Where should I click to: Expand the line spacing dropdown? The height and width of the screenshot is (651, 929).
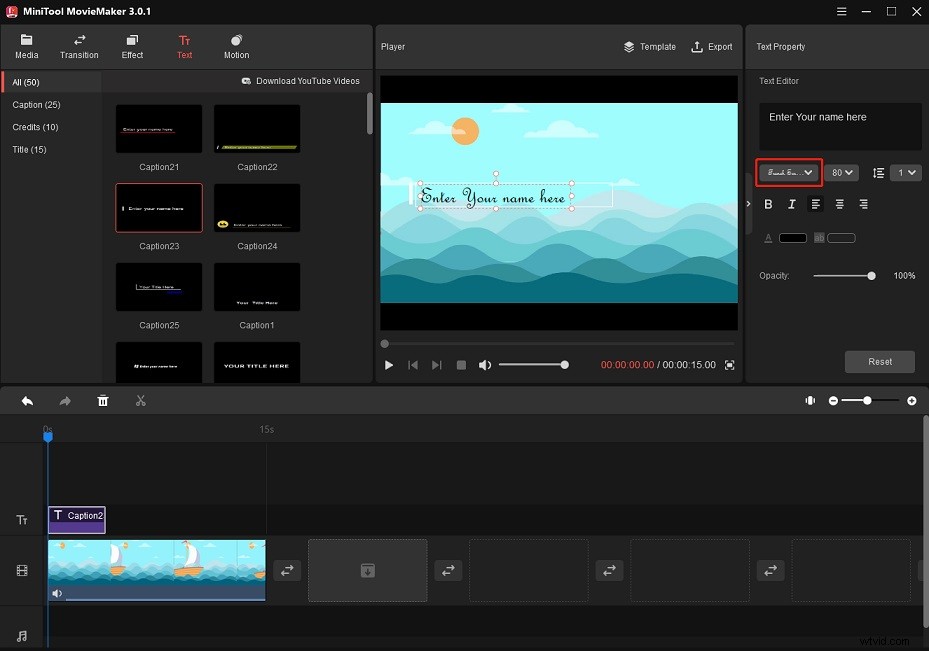tap(907, 173)
